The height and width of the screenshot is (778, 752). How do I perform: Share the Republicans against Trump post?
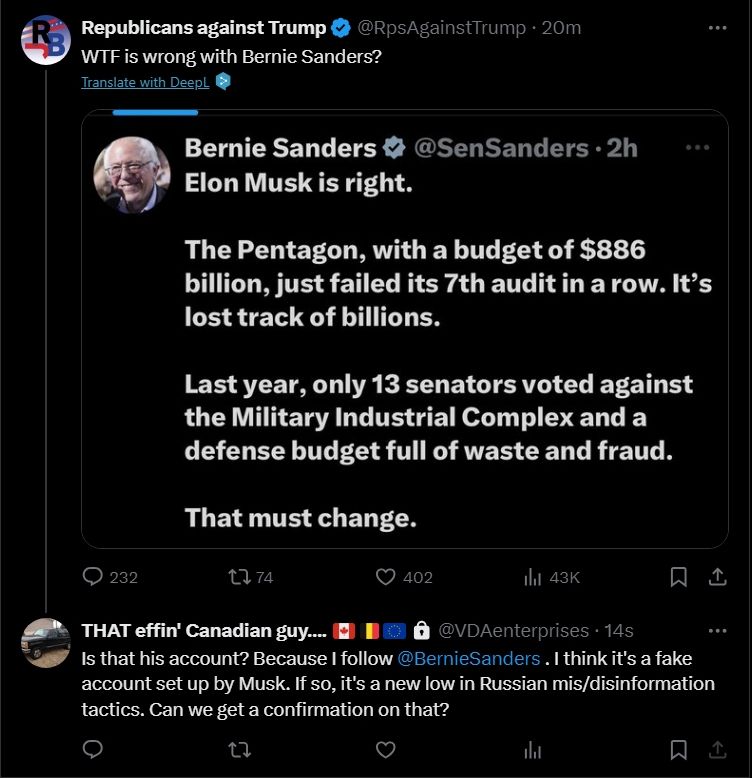[717, 577]
